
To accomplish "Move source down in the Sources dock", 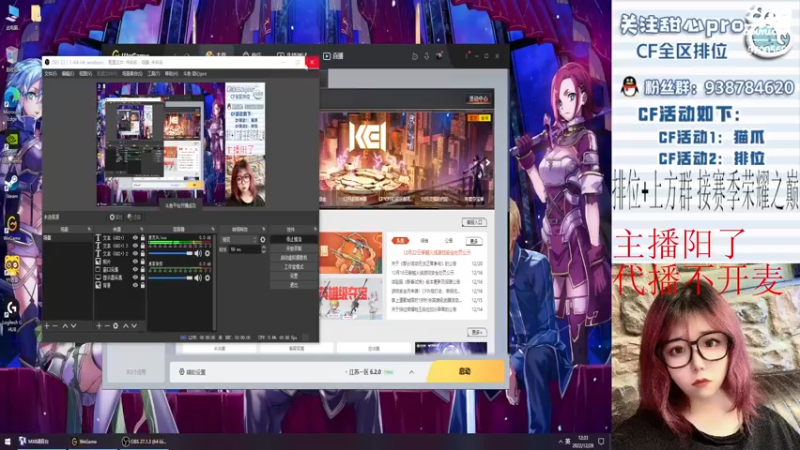I will pos(134,326).
